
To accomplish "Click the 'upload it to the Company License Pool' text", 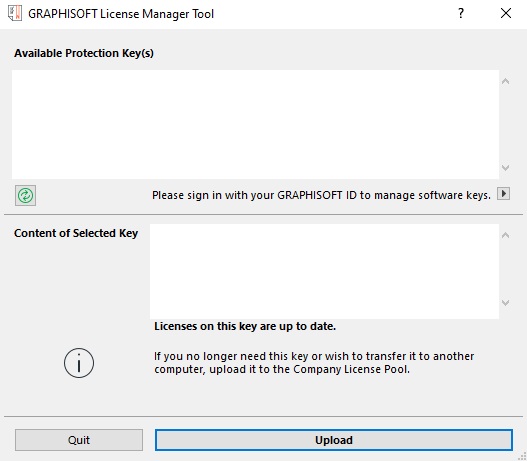I will coord(309,369).
